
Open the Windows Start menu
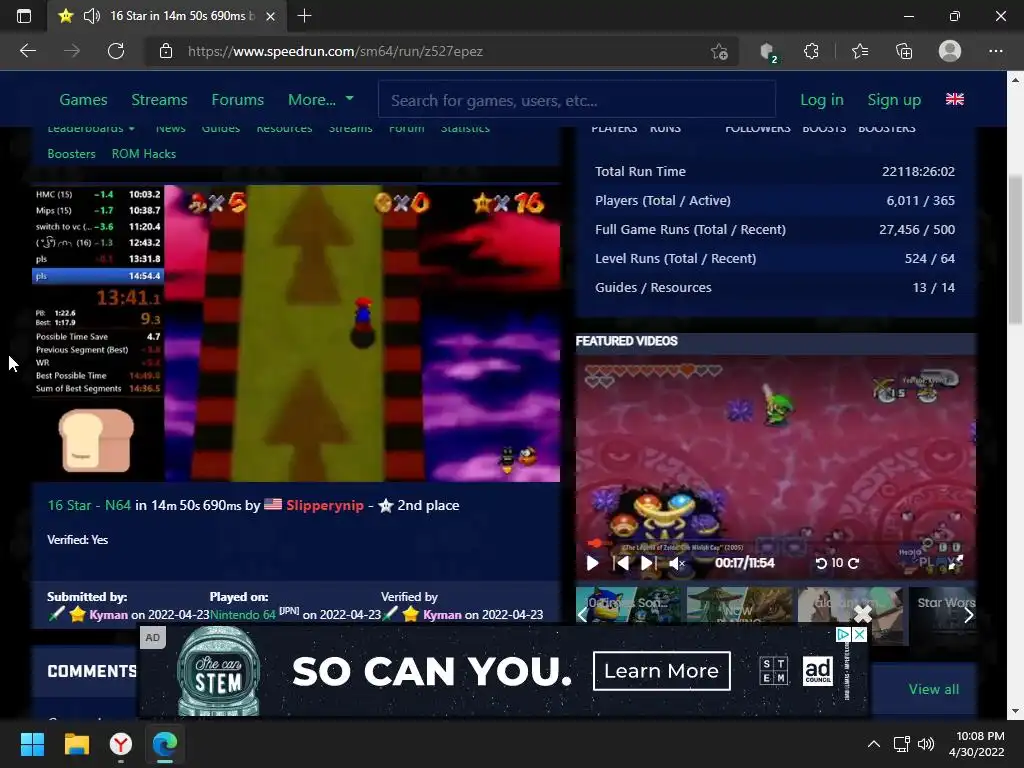point(32,744)
